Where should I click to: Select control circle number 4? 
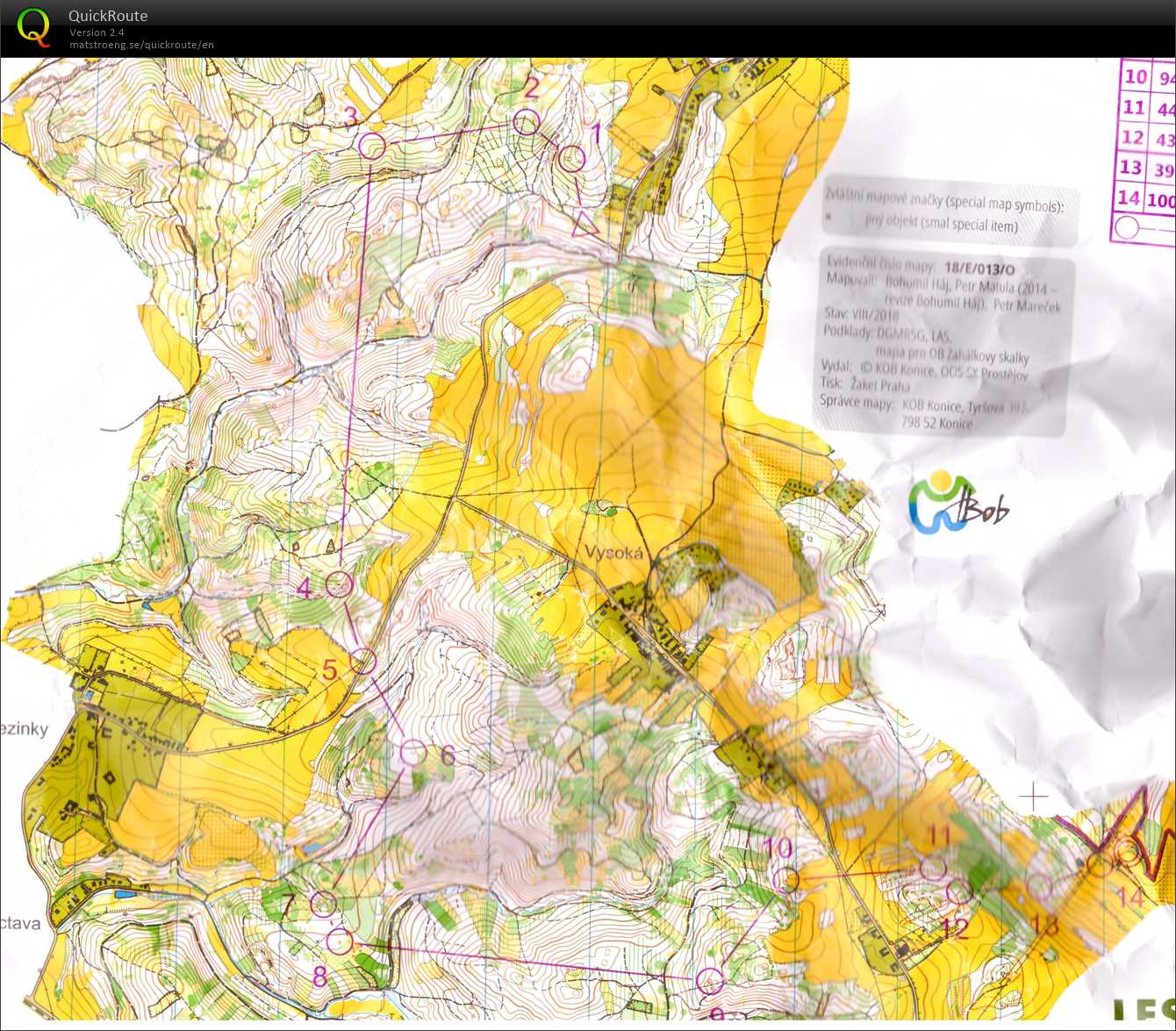point(339,584)
